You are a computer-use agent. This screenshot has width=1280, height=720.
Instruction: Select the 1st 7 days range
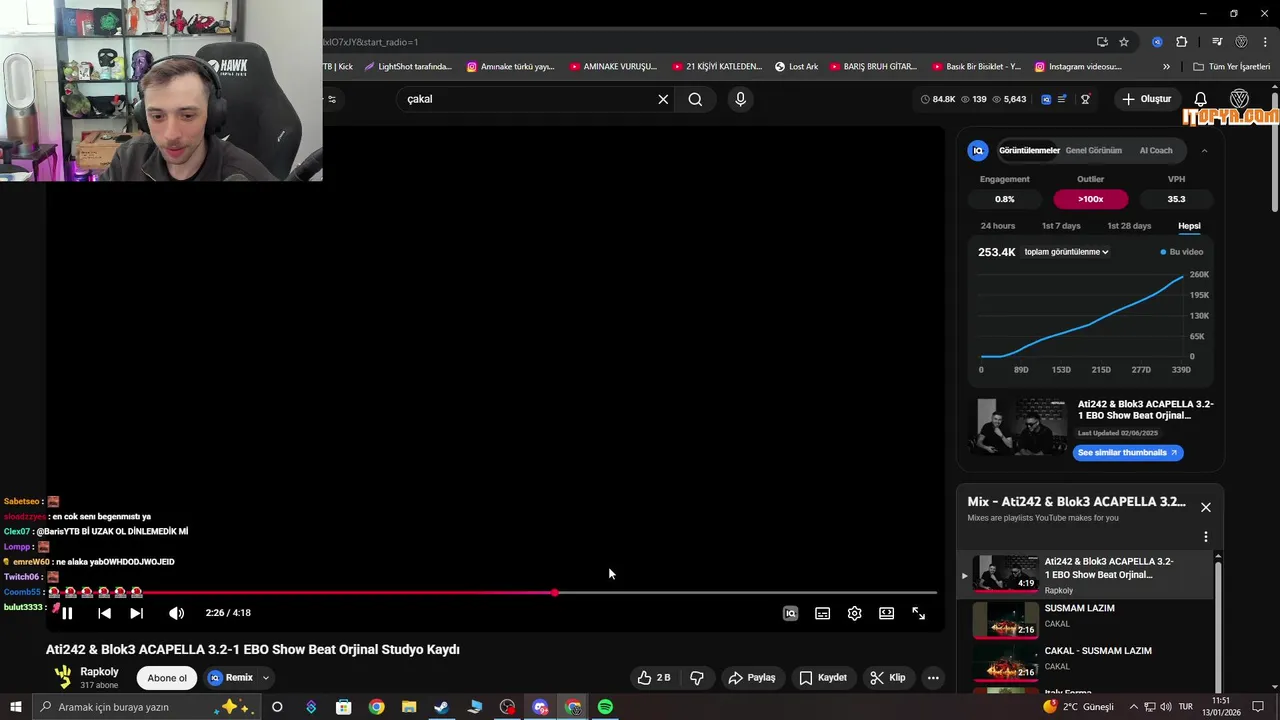click(1061, 226)
